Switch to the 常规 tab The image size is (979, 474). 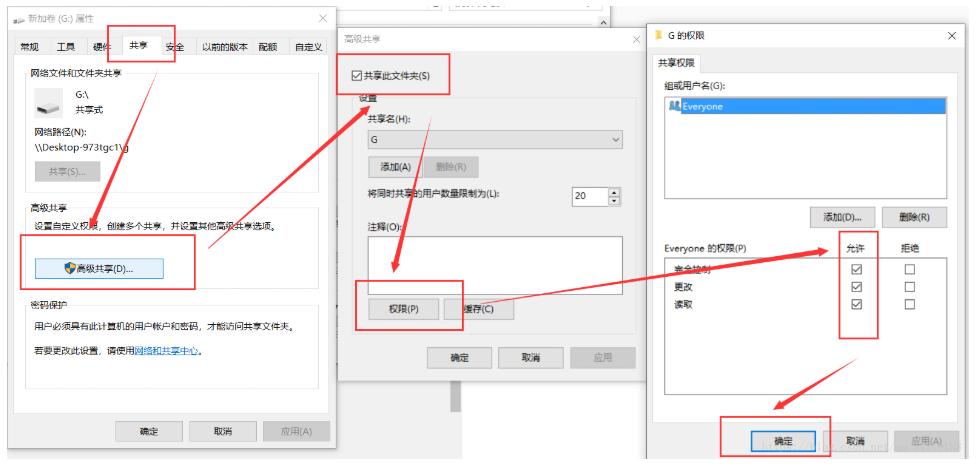coord(29,47)
